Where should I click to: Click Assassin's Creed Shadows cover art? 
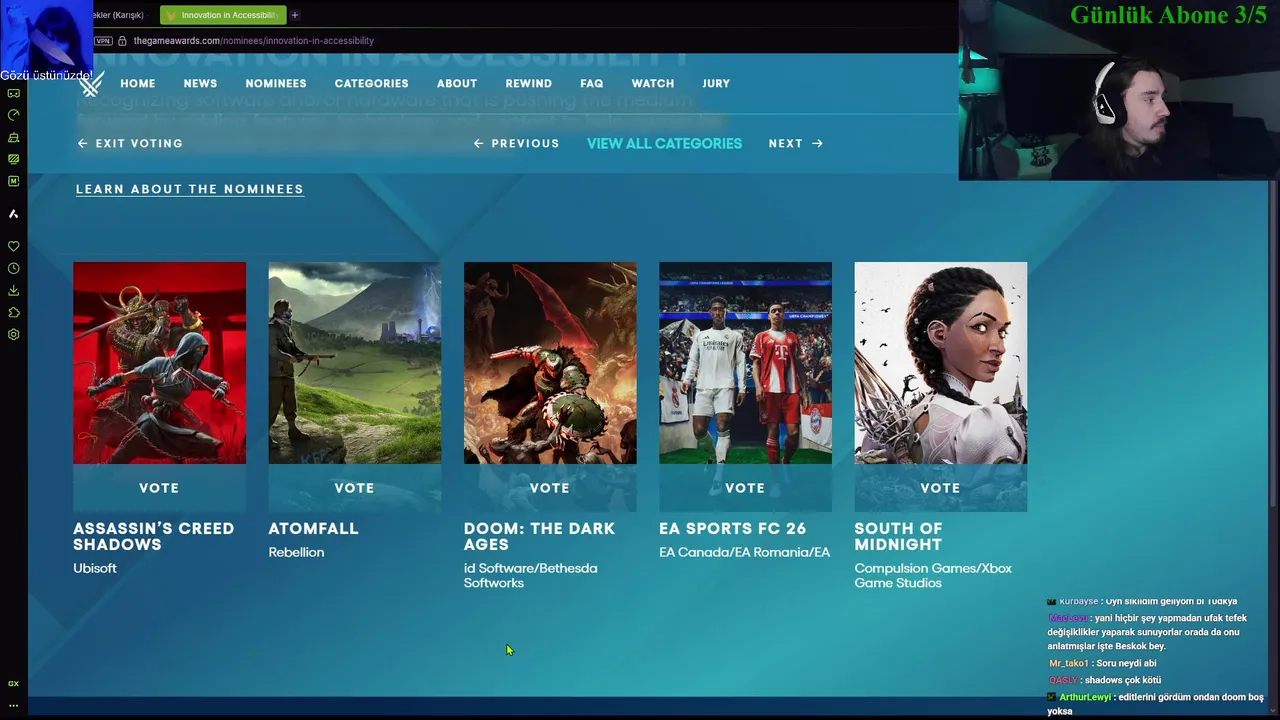(x=159, y=363)
